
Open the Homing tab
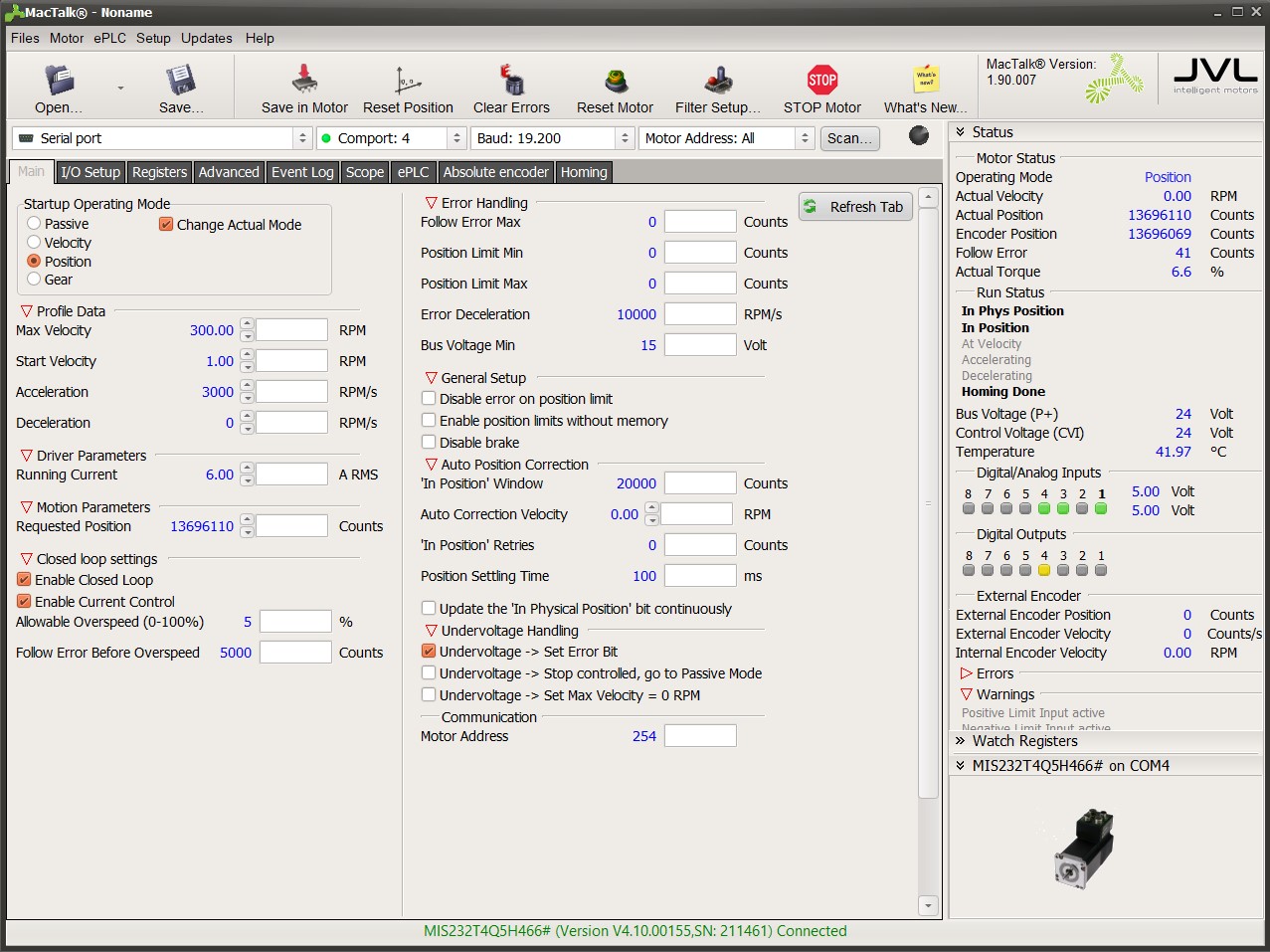tap(584, 172)
